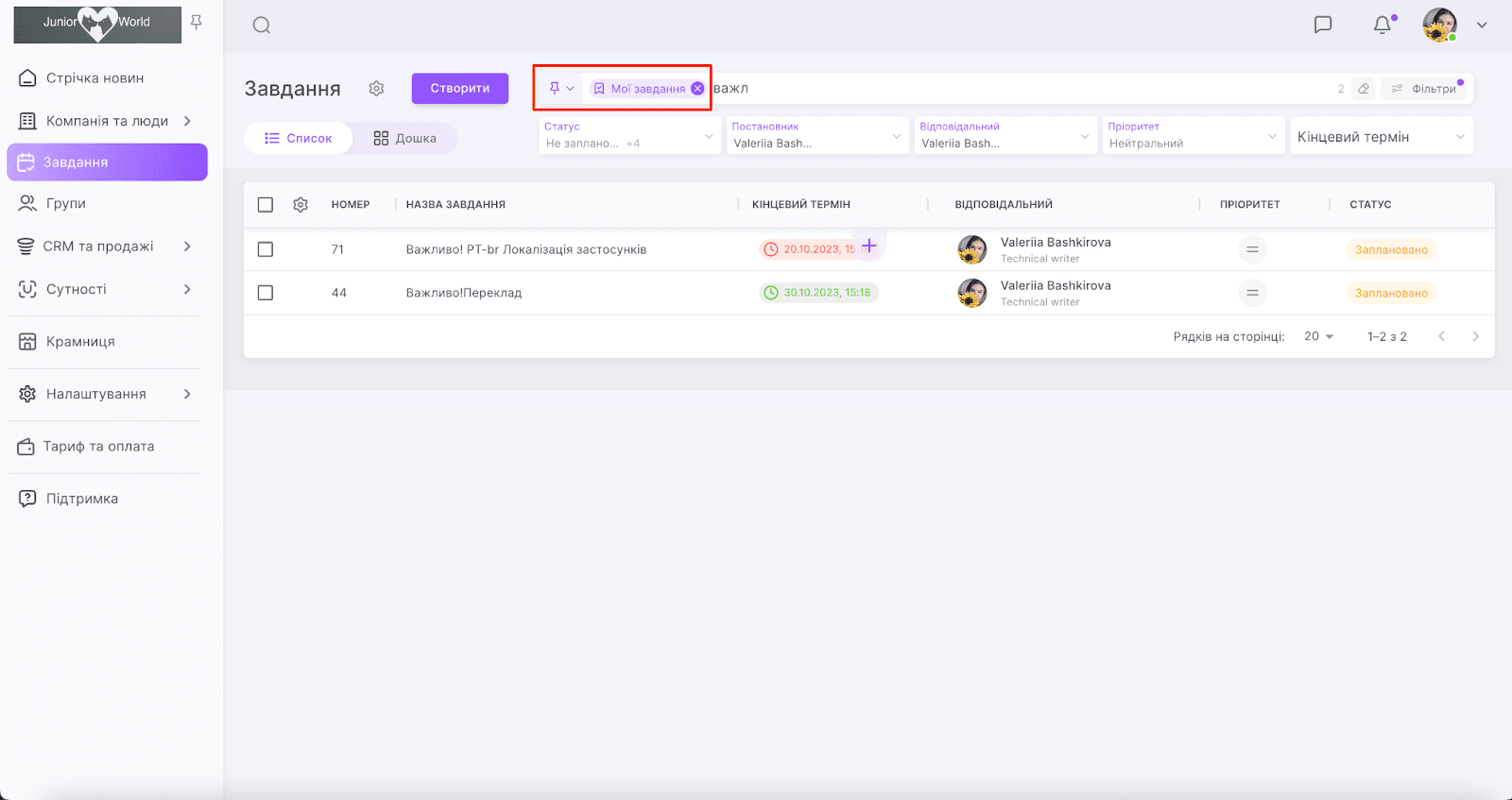Open the Статус filter dropdown
1512x800 pixels.
pos(628,136)
